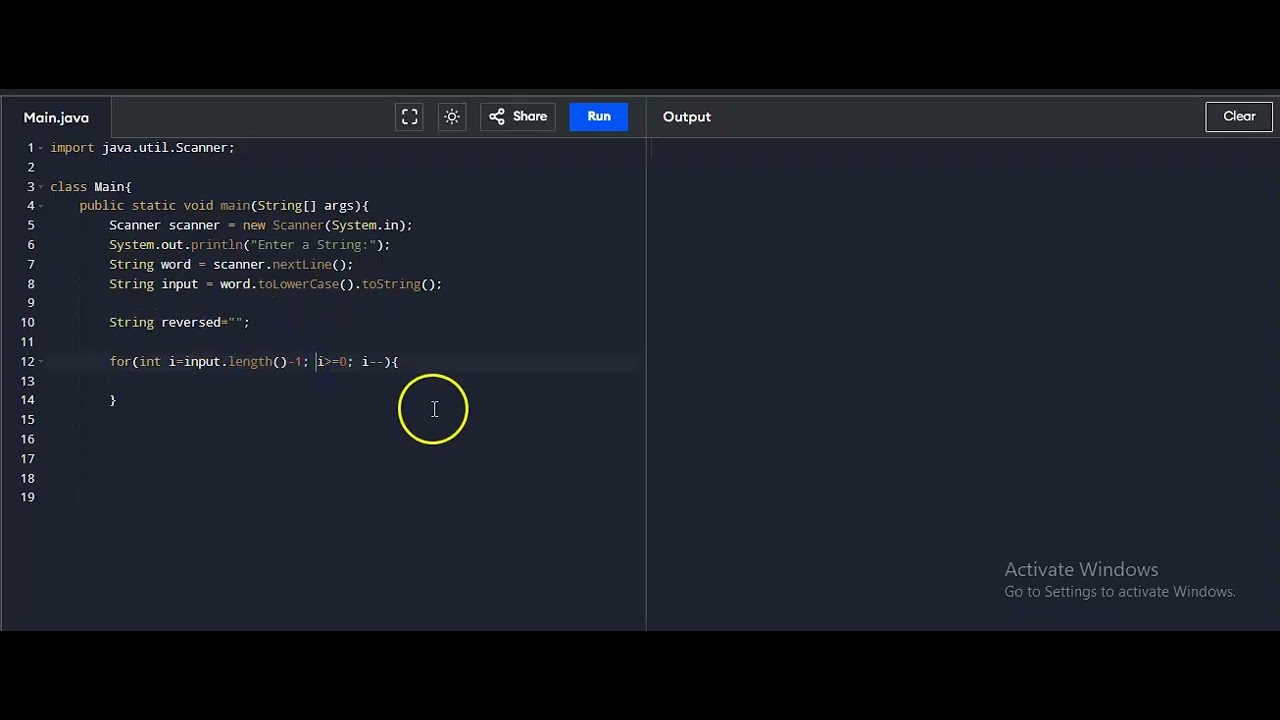This screenshot has height=720, width=1280.
Task: Click the closing brace on line 14
Action: point(113,400)
